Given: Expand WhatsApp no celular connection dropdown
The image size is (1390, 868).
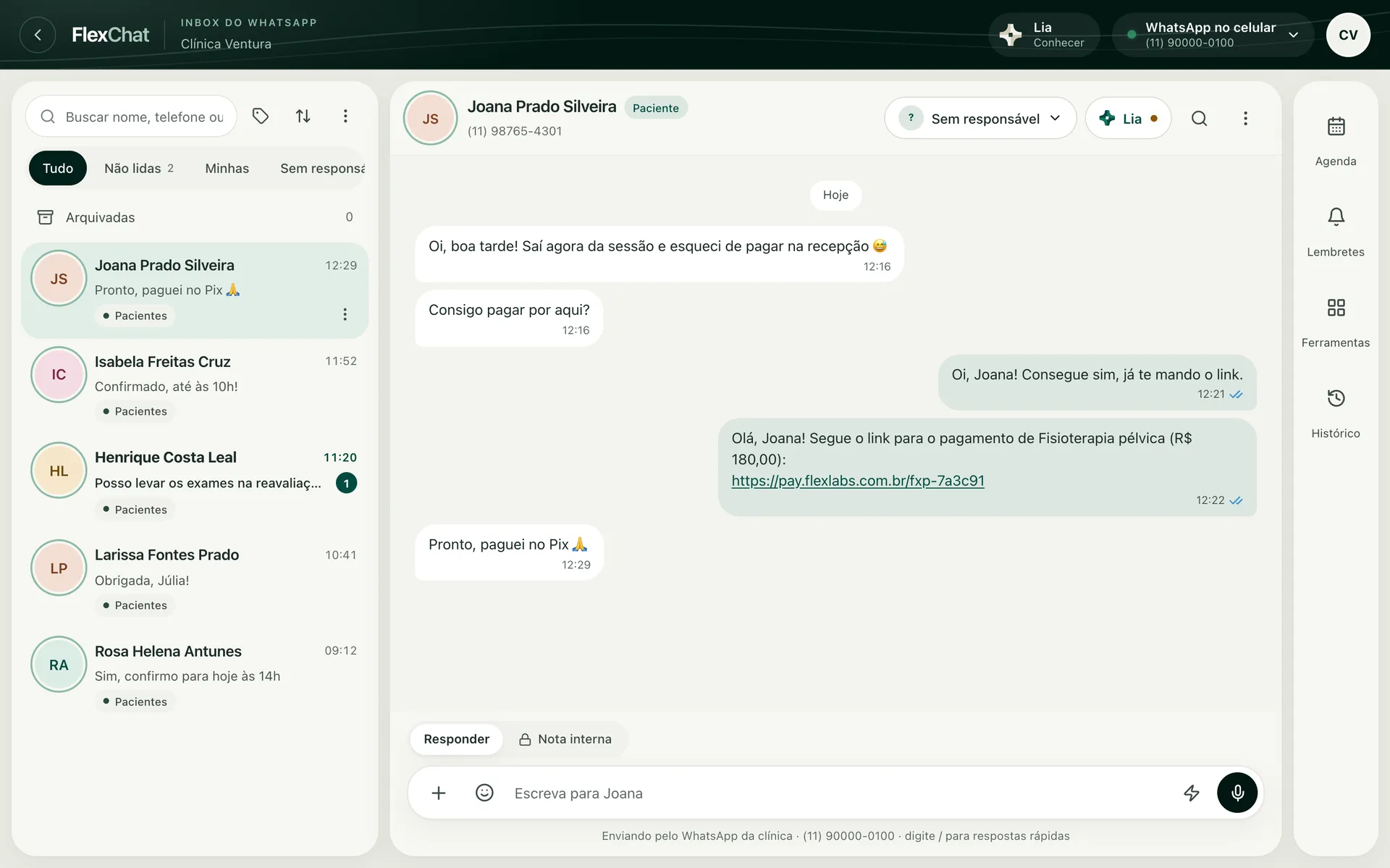Looking at the screenshot, I should (1213, 35).
